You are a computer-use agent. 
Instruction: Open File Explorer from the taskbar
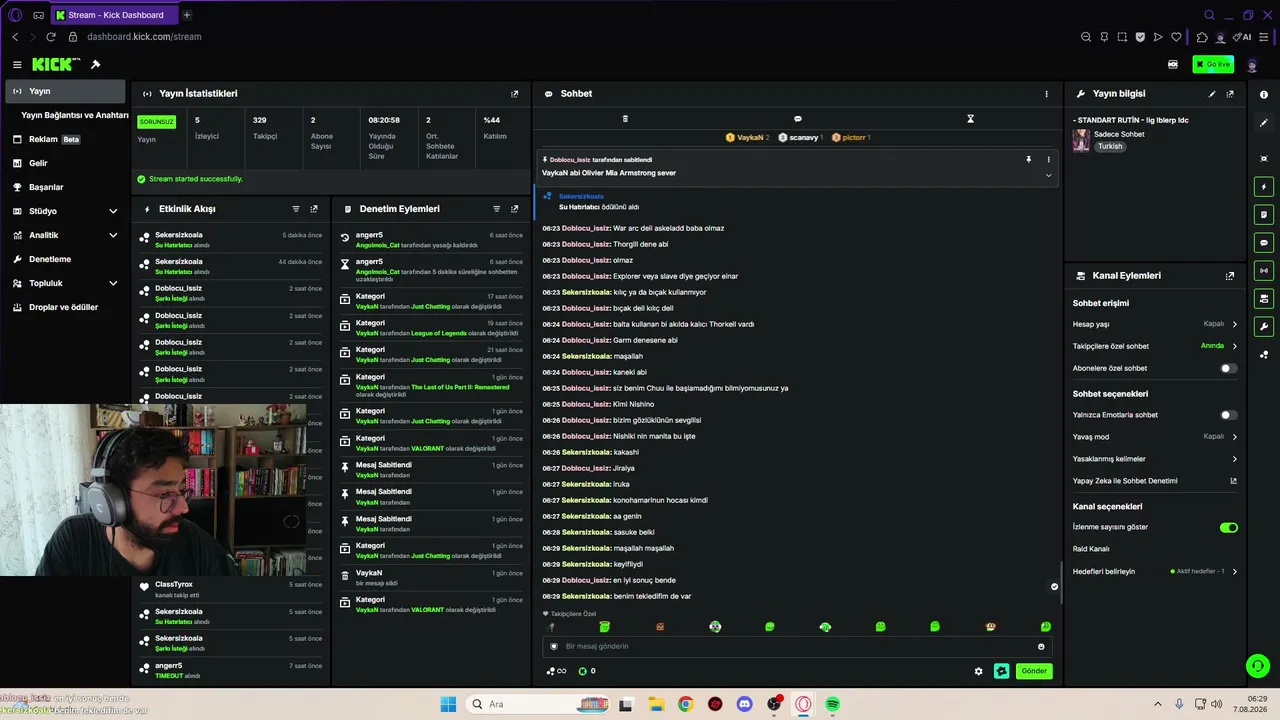(x=656, y=704)
